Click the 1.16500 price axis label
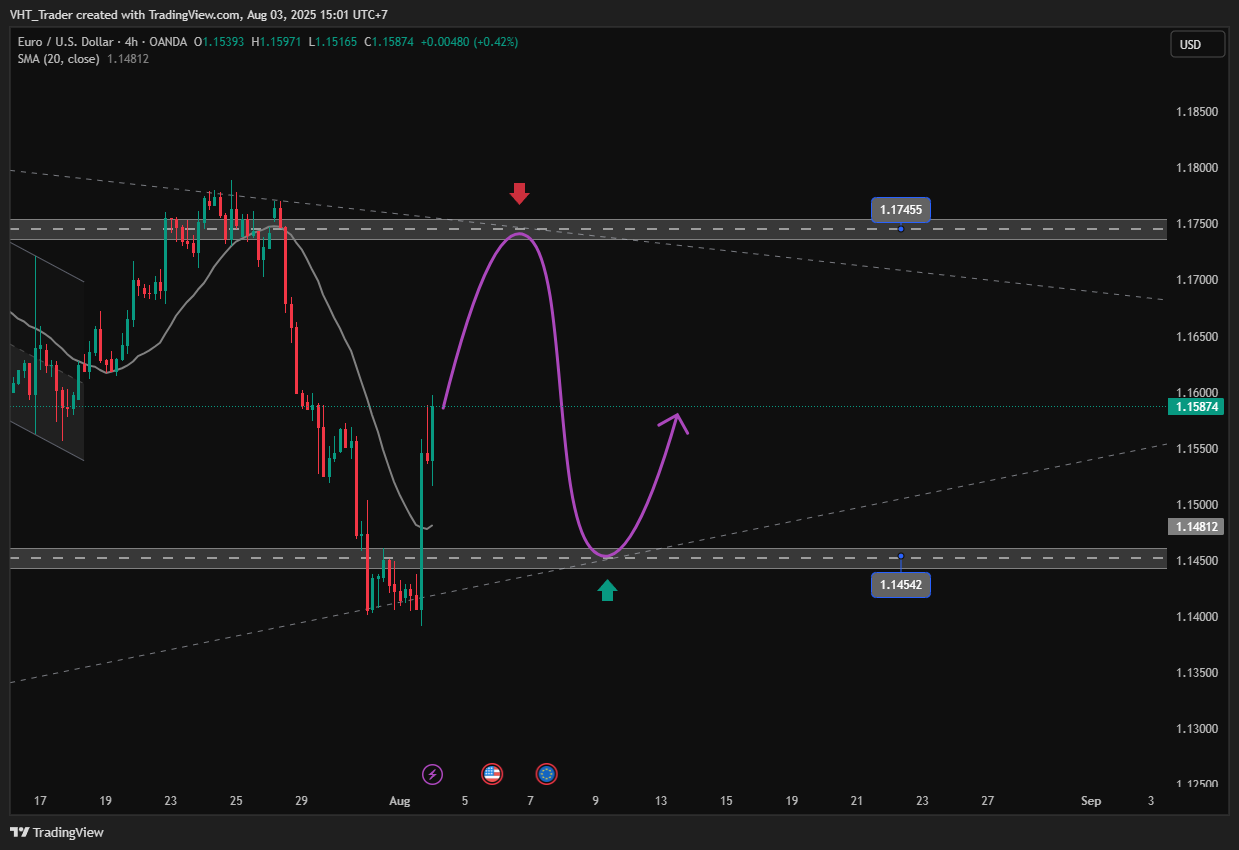The width and height of the screenshot is (1239, 850). pyautogui.click(x=1197, y=337)
